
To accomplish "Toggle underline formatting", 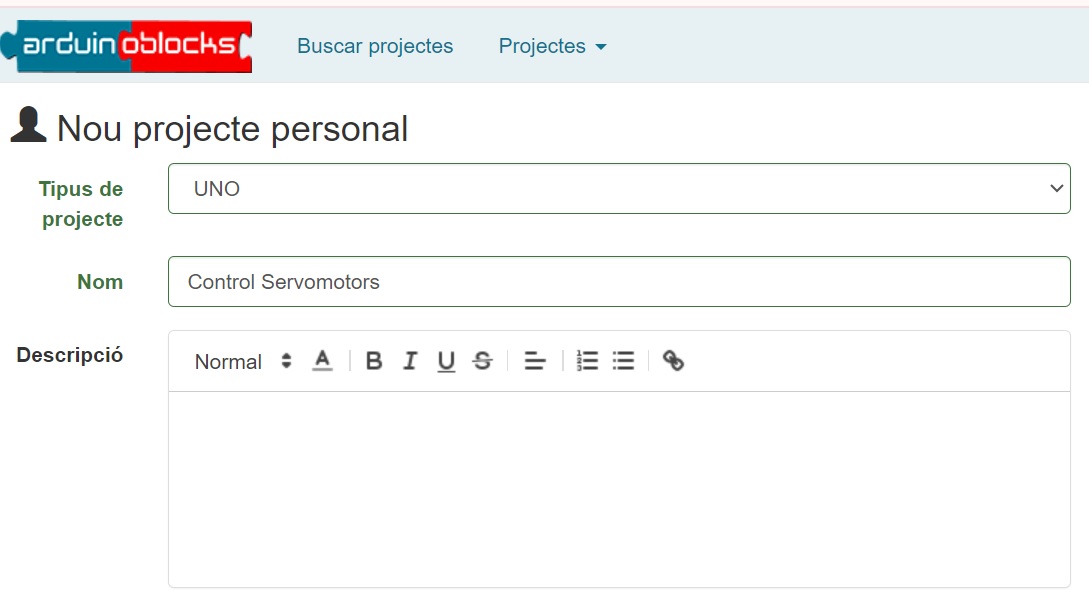I will point(446,361).
